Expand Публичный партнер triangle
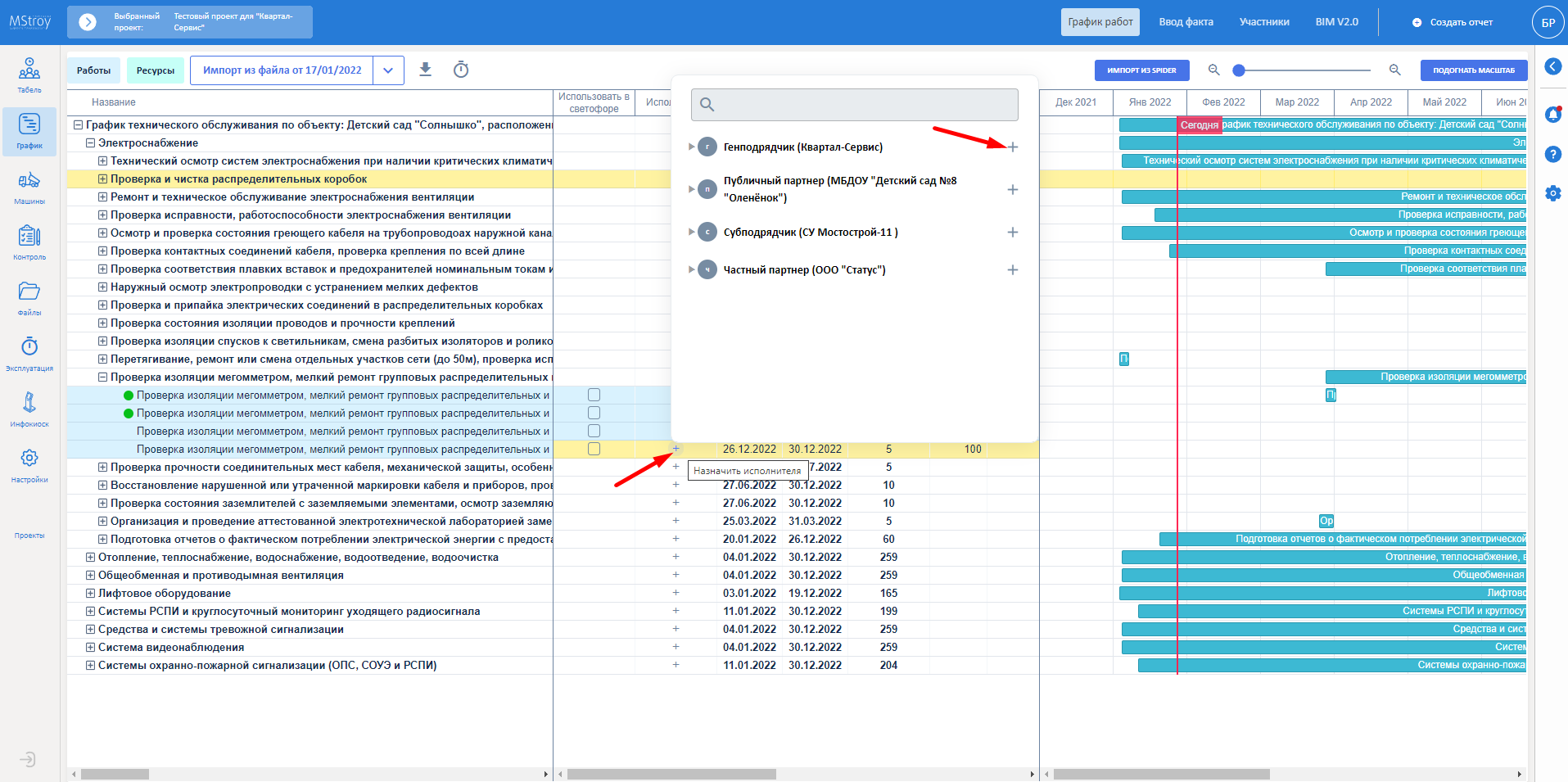Screen dimensions: 1568x782 (692, 189)
